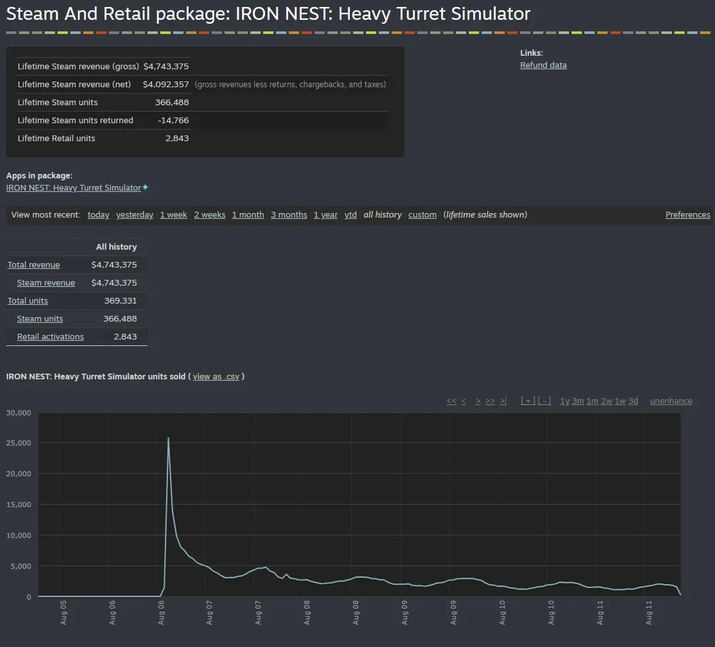Set the chart range to 3d

633,401
